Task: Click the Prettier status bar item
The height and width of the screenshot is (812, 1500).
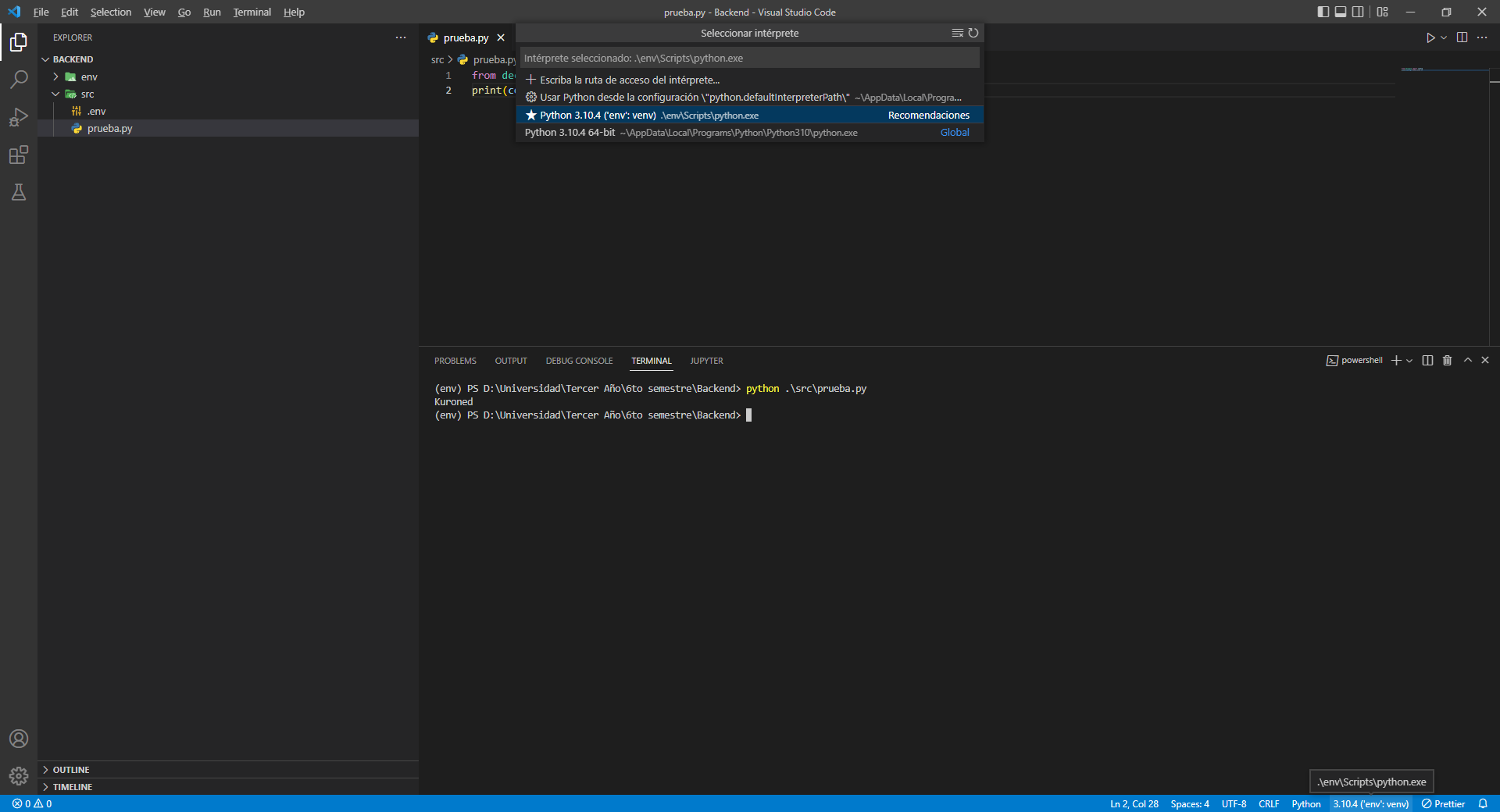Action: 1443,803
